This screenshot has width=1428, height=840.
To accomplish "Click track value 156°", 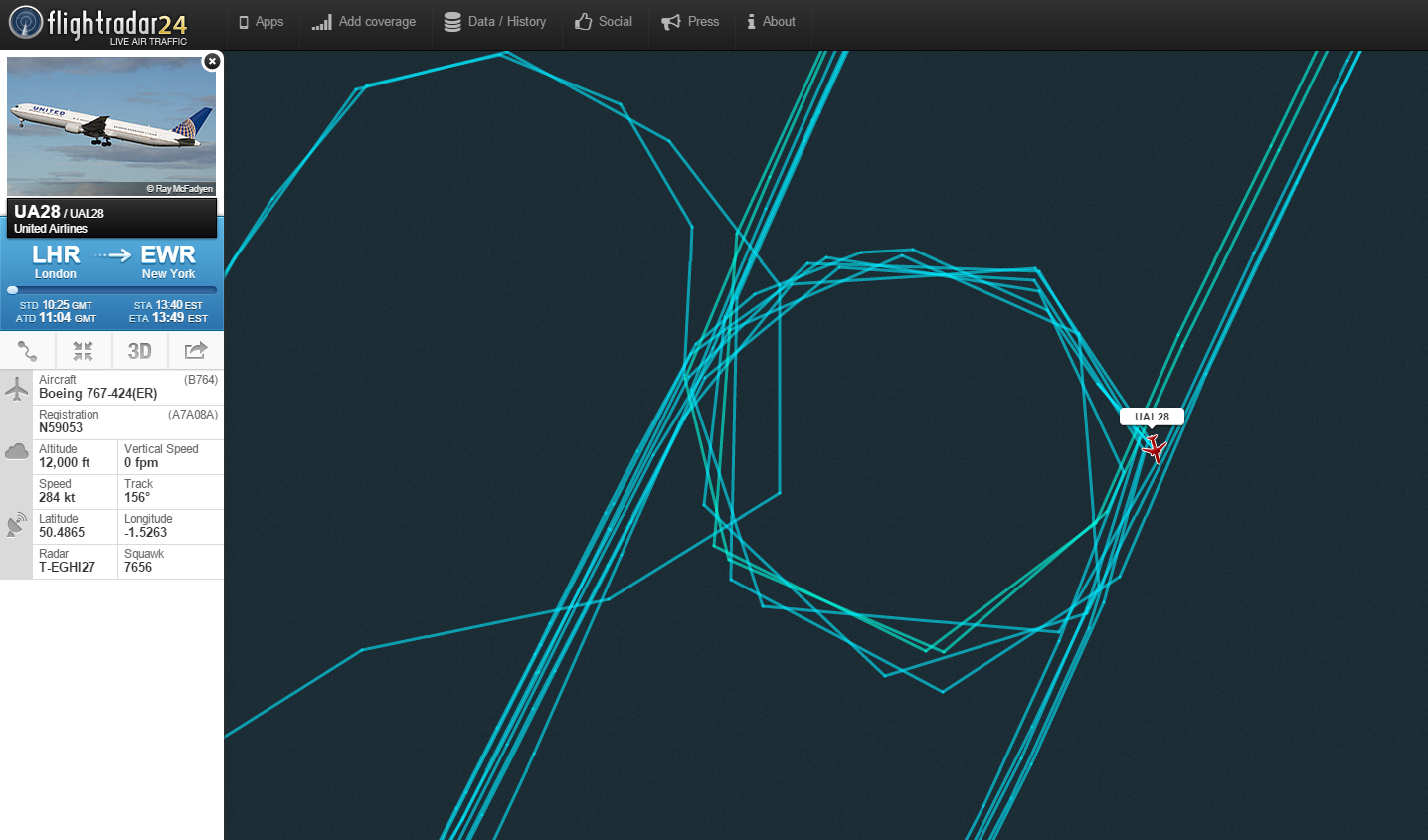I will click(137, 498).
